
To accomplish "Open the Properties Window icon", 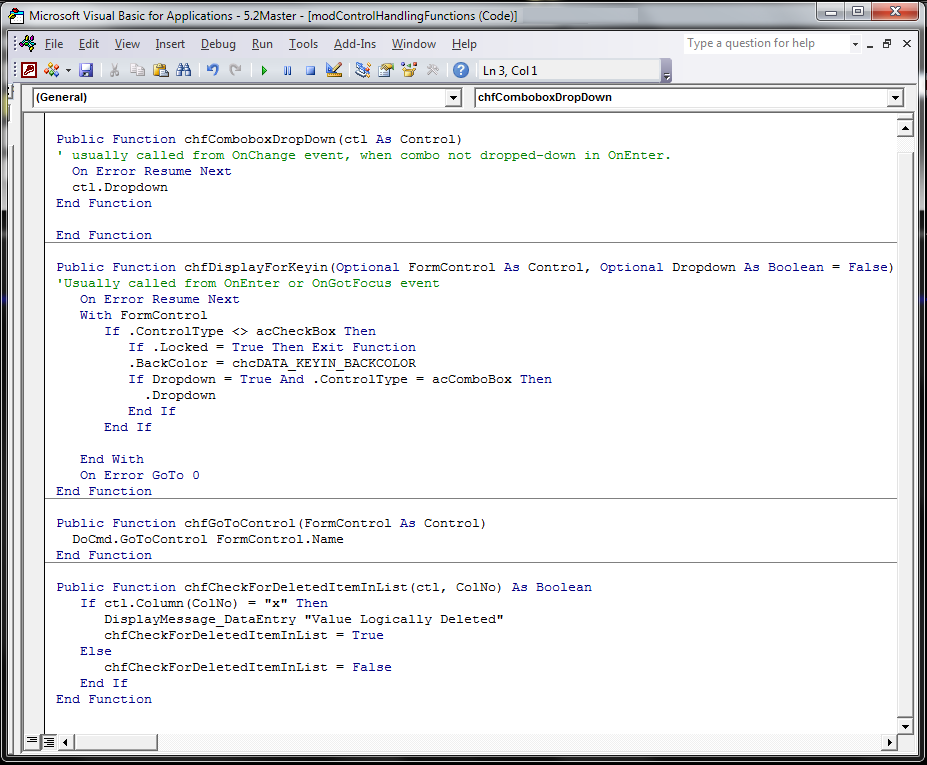I will pyautogui.click(x=386, y=70).
